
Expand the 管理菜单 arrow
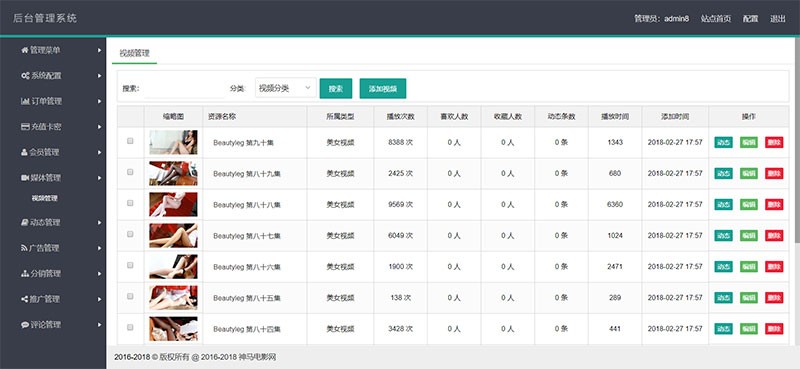tap(99, 50)
